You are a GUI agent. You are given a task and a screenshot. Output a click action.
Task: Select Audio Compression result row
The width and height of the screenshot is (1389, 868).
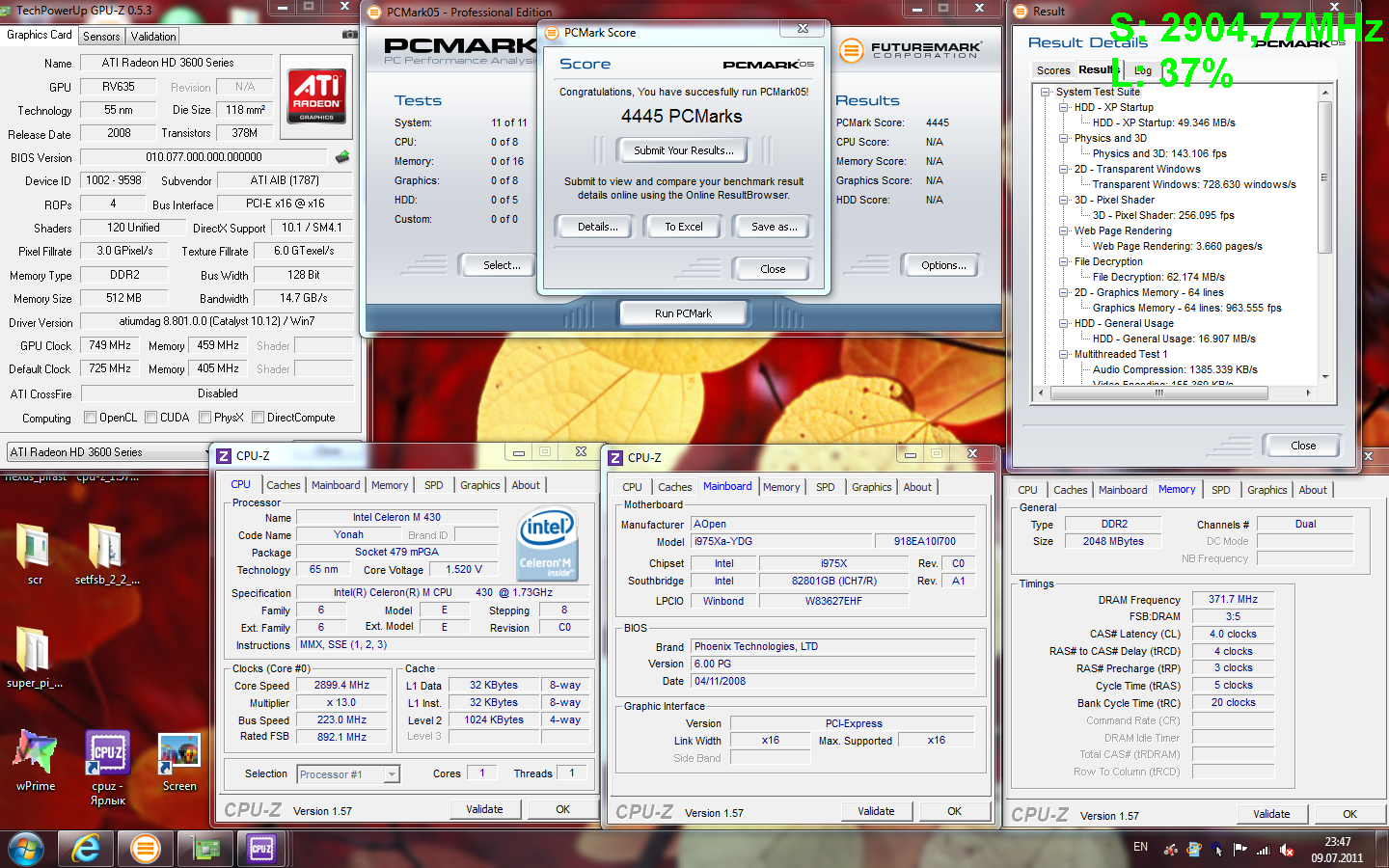pyautogui.click(x=1174, y=369)
